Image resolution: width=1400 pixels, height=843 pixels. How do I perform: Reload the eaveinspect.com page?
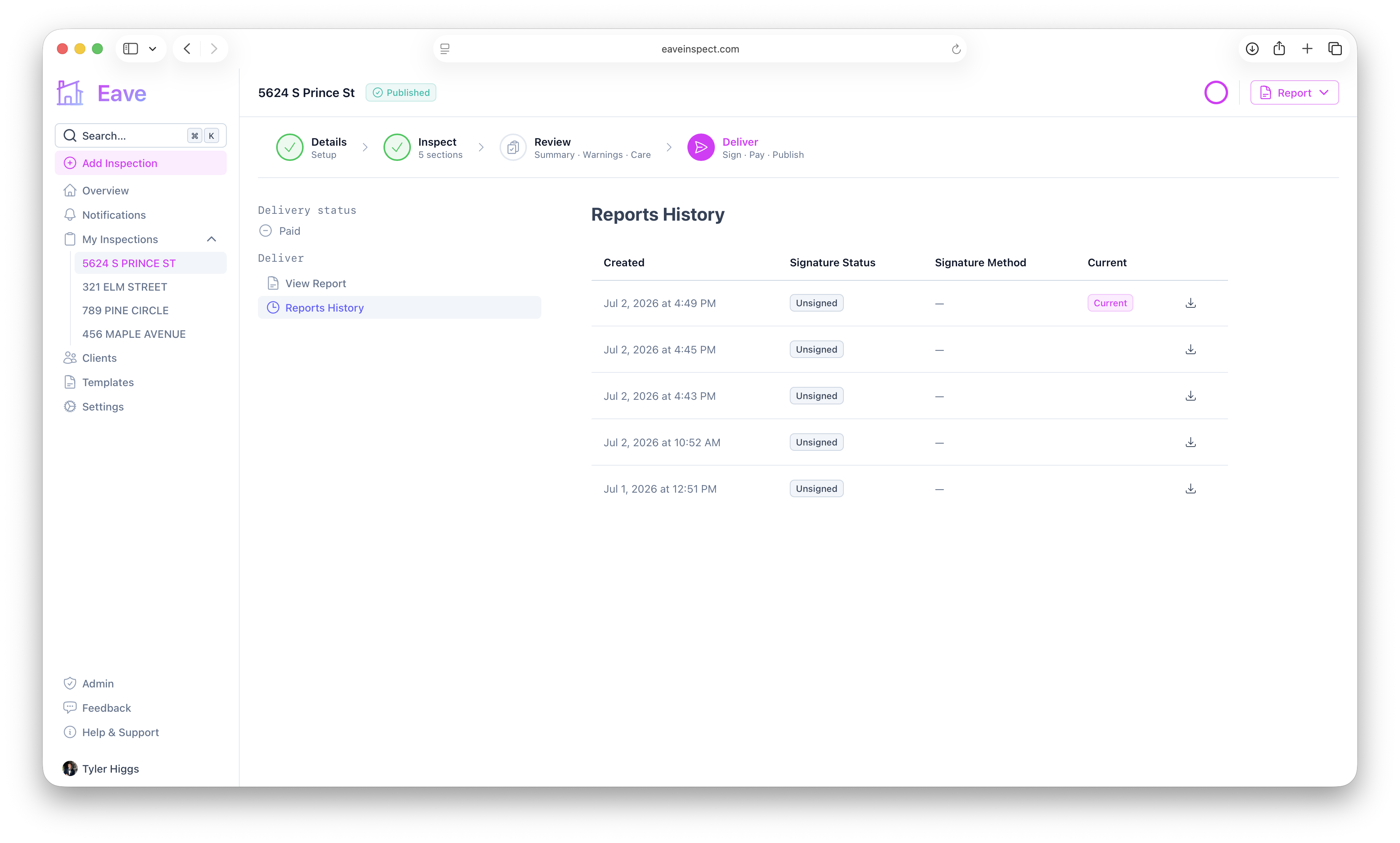(956, 49)
